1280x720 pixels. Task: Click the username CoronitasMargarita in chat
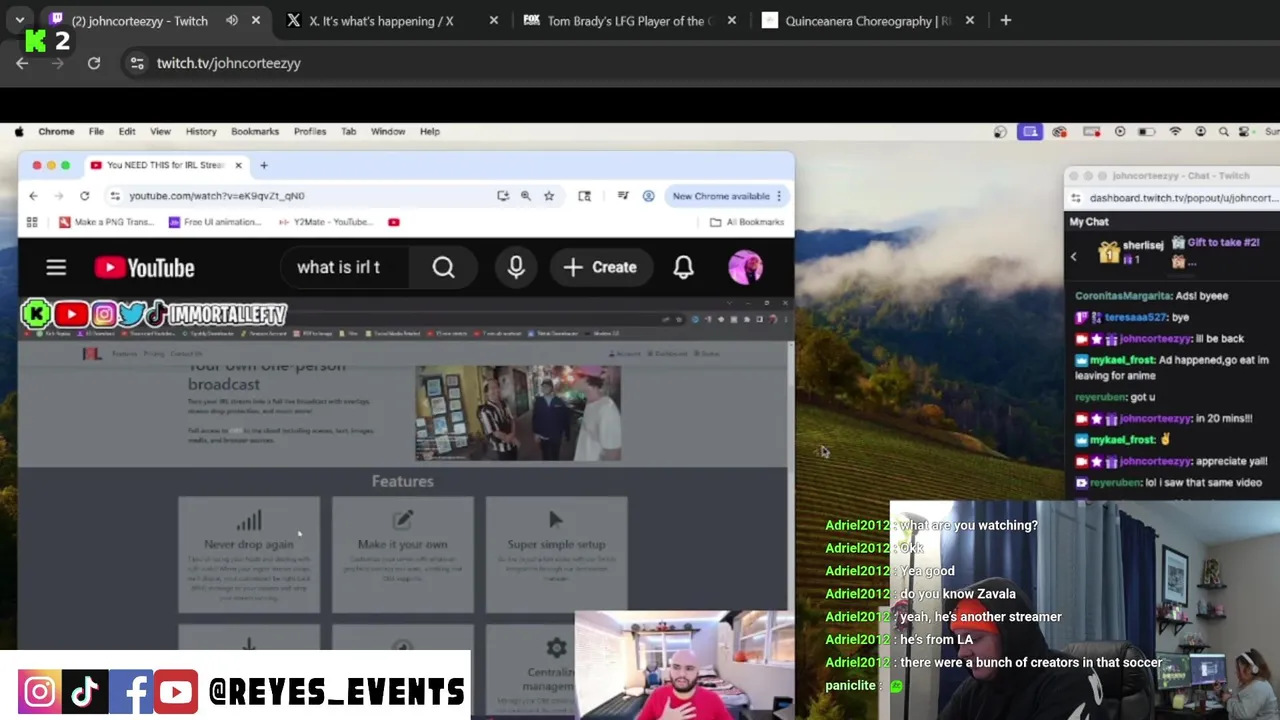1124,296
